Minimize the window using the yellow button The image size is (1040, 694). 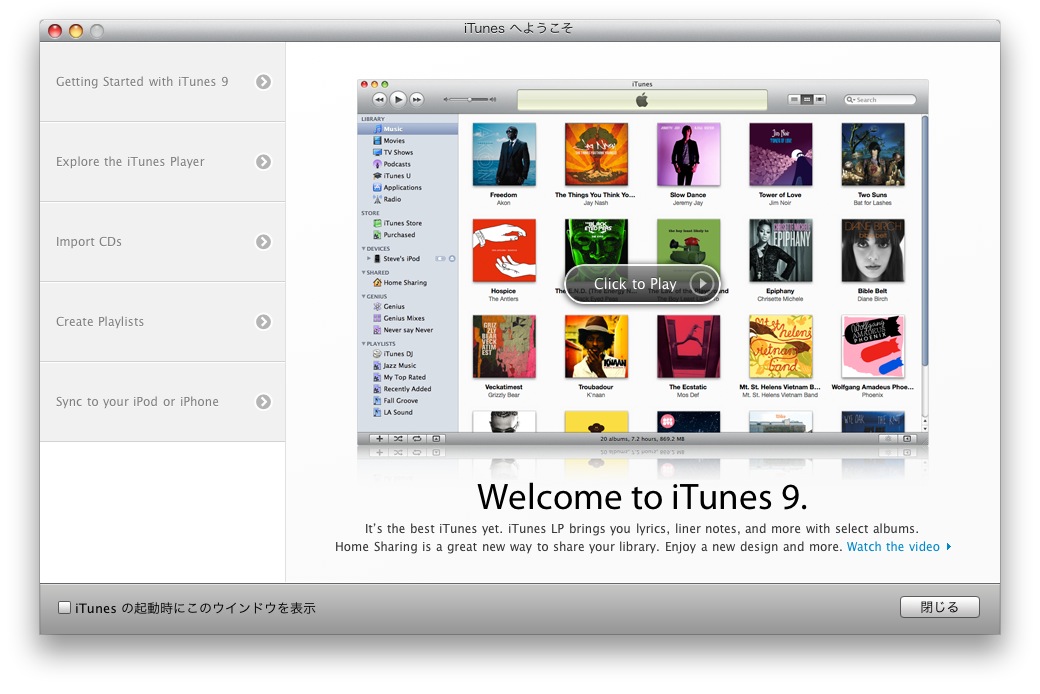[76, 31]
